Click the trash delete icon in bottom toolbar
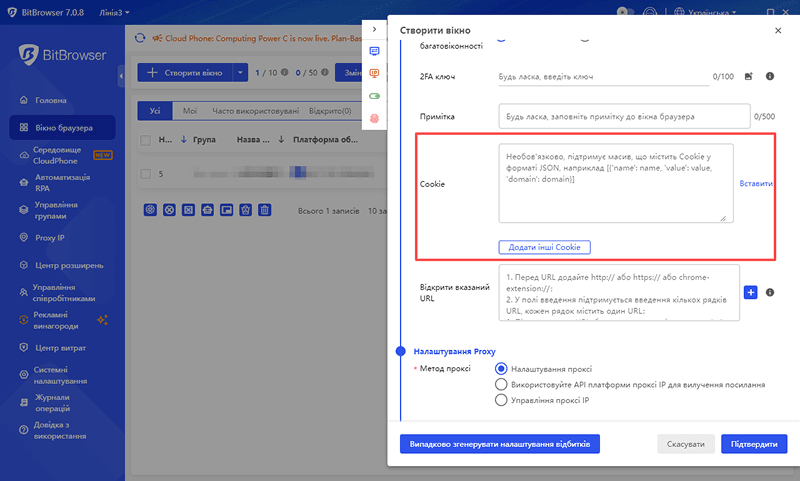This screenshot has width=800, height=481. tap(264, 210)
